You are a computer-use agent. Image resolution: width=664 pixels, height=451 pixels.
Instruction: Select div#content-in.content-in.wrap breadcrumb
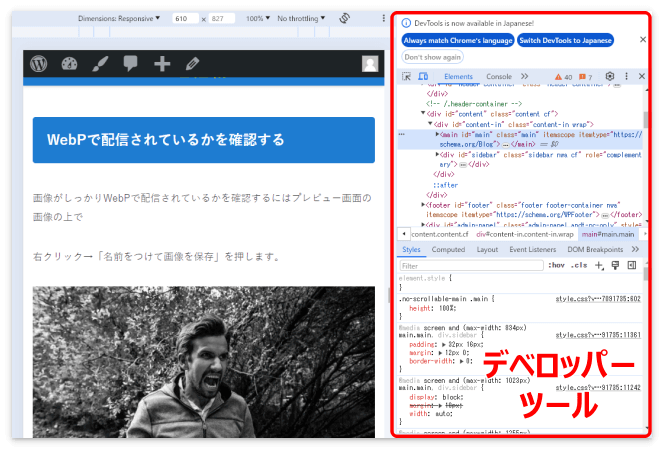click(x=525, y=234)
